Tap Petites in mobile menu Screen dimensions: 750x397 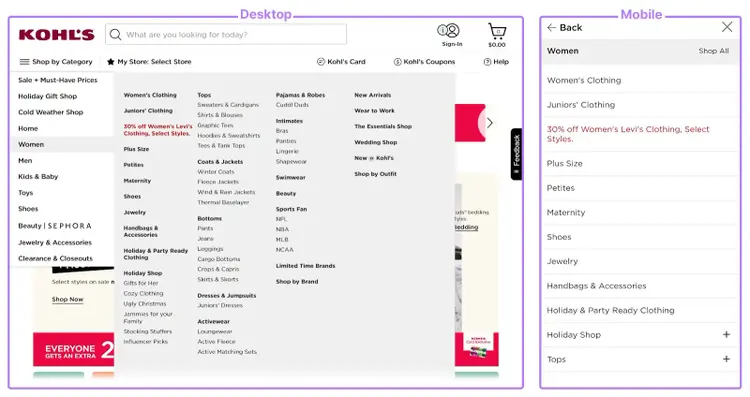pyautogui.click(x=561, y=188)
